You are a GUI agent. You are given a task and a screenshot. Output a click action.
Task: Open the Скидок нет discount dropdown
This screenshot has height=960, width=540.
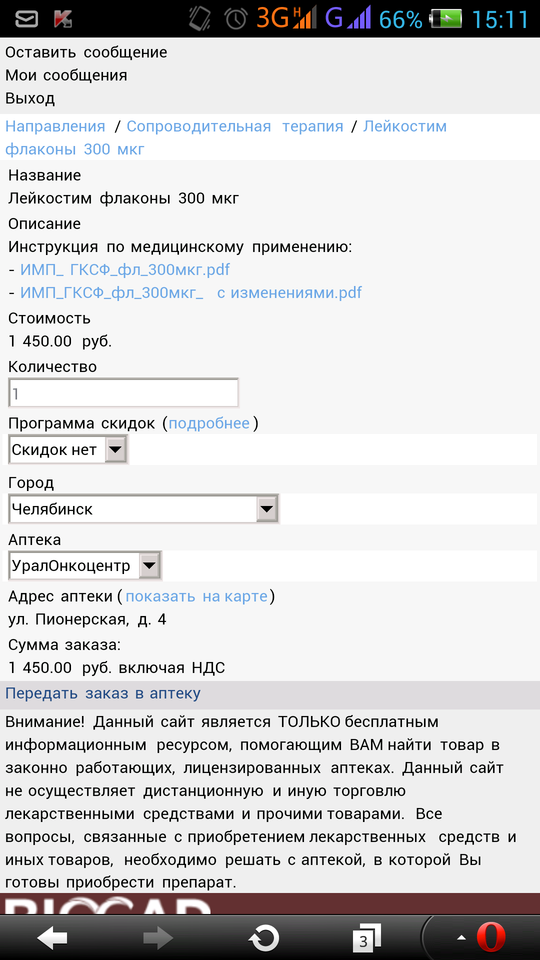68,450
